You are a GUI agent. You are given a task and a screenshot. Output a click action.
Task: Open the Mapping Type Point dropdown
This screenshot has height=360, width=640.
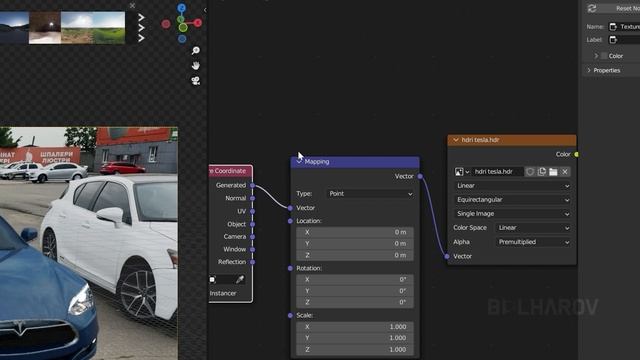pyautogui.click(x=371, y=194)
